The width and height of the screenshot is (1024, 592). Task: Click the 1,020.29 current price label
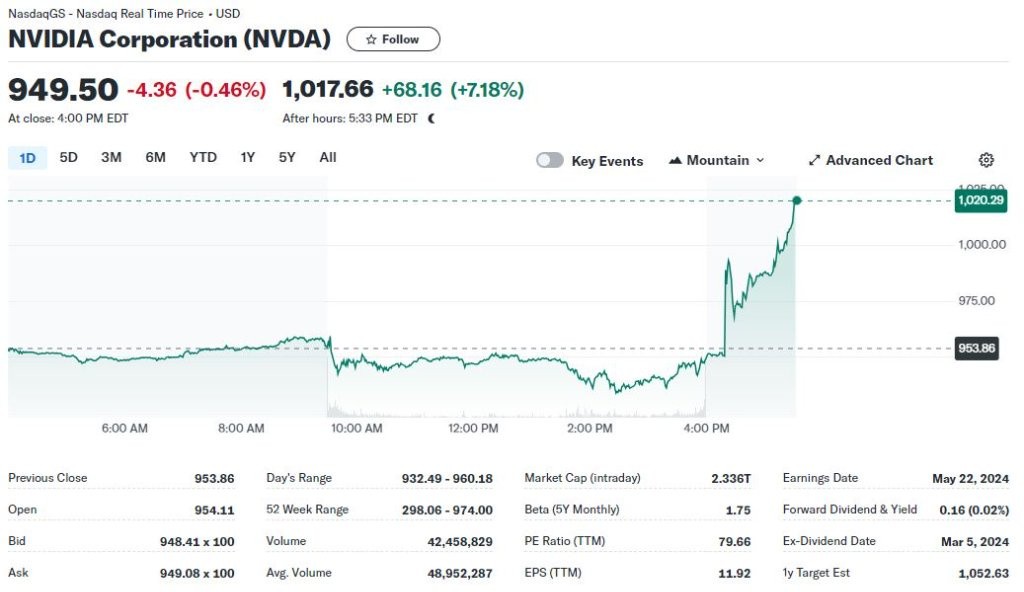980,201
